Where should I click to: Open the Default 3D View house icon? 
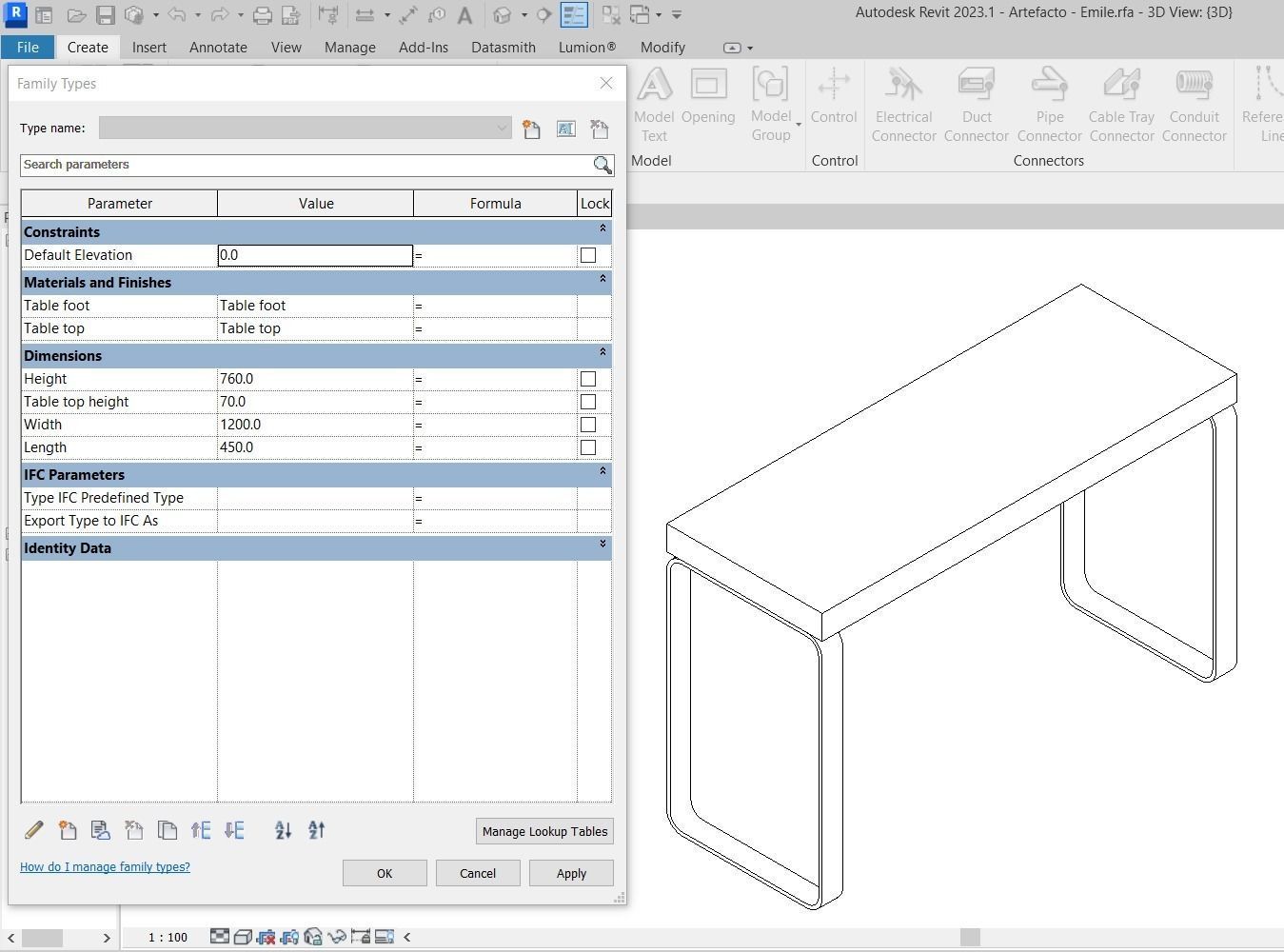tap(503, 15)
